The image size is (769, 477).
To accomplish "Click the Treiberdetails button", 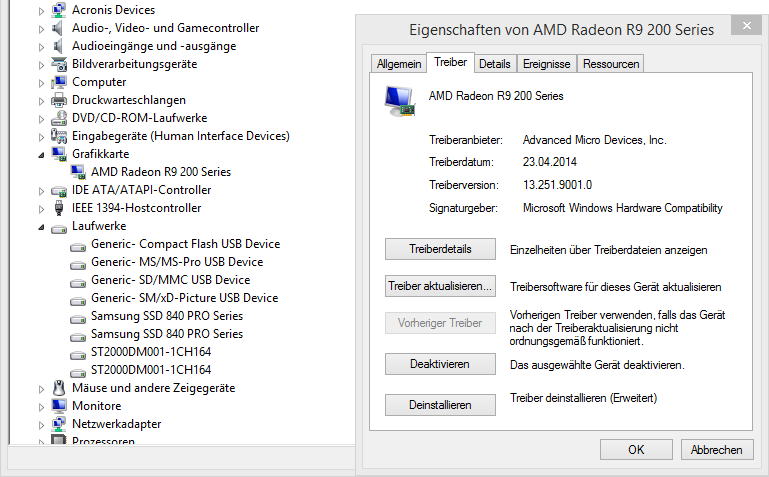I will 440,249.
